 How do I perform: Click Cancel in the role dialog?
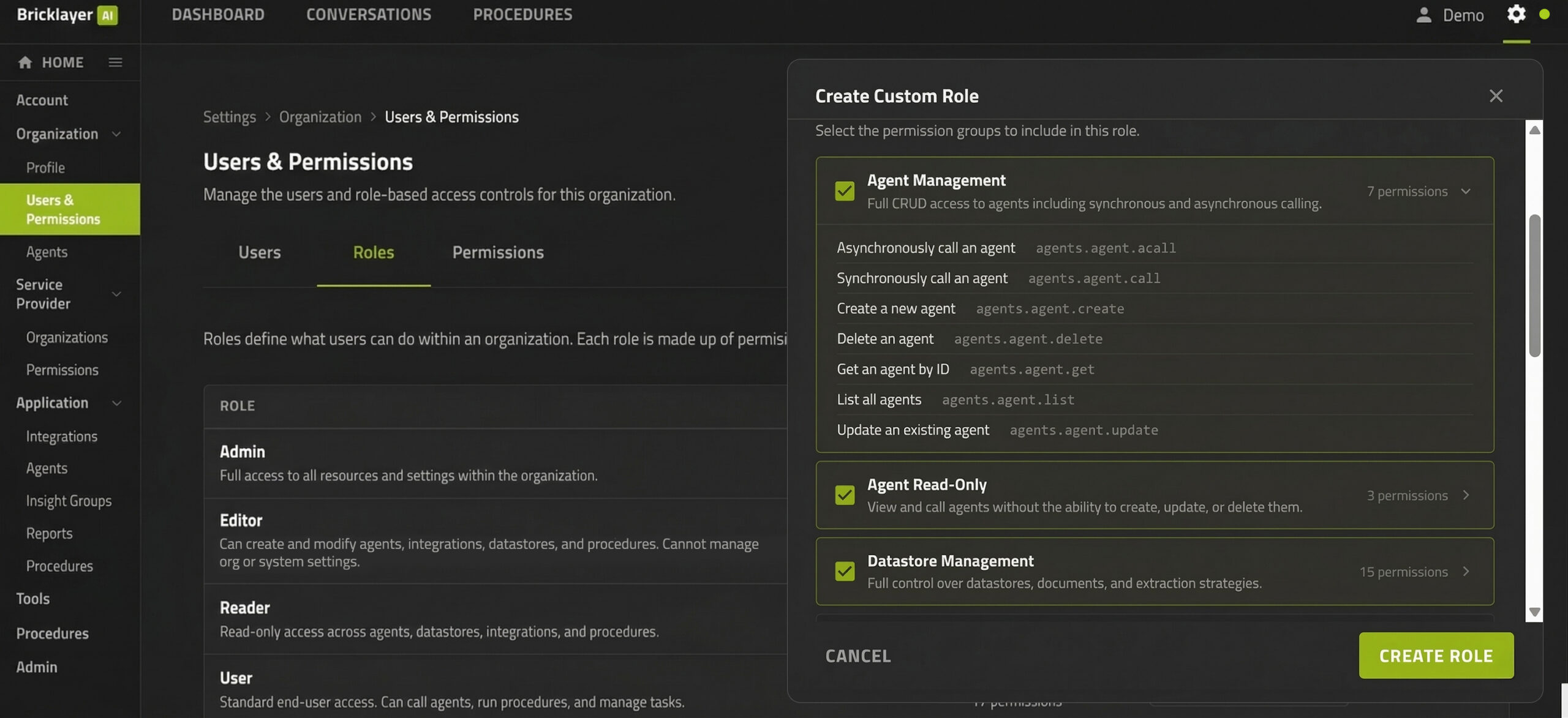[x=858, y=656]
